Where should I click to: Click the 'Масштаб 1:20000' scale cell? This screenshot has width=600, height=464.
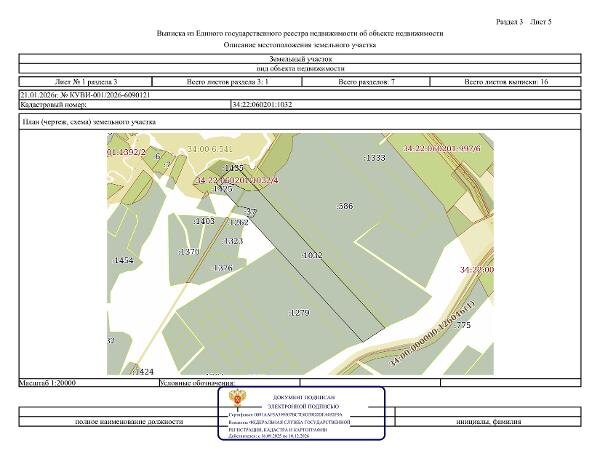coord(89,383)
